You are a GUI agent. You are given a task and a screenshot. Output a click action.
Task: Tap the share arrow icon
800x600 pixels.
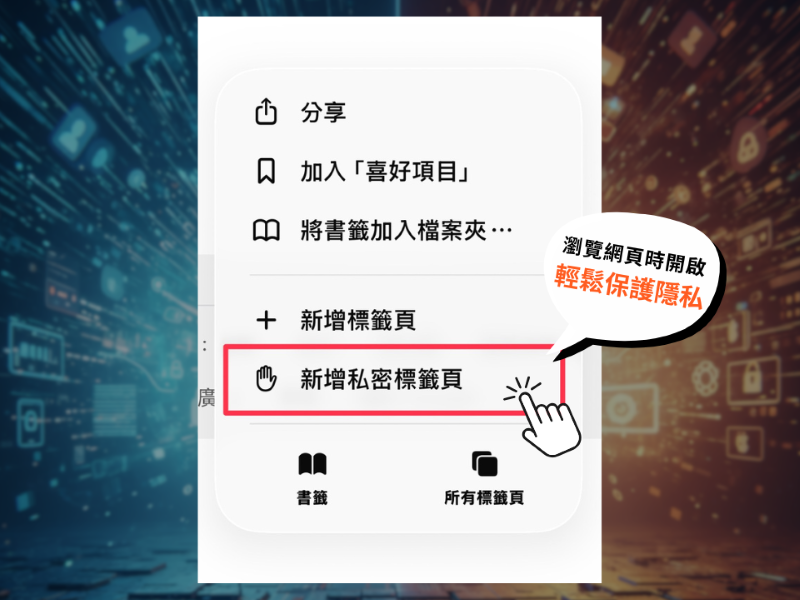point(266,111)
